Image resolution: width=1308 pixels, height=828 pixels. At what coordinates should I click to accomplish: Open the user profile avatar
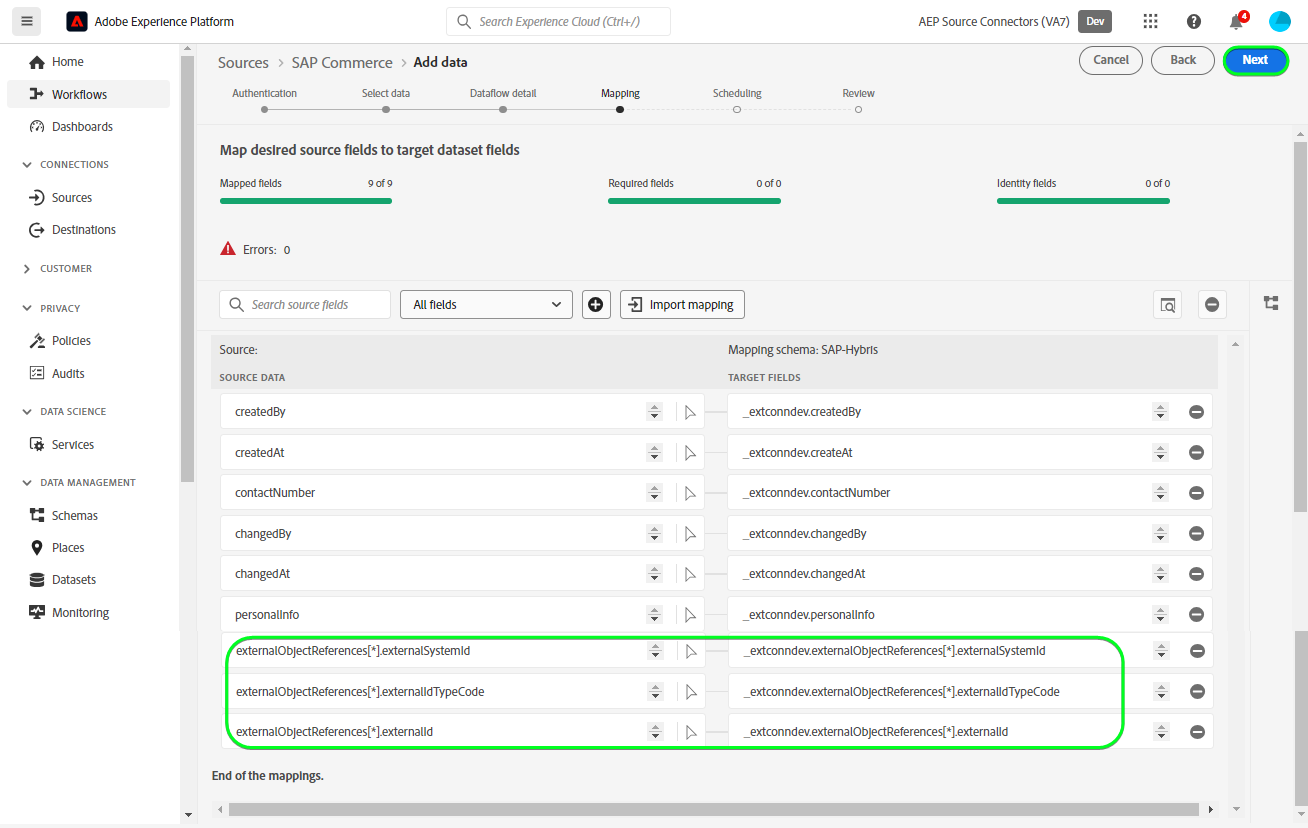1280,21
